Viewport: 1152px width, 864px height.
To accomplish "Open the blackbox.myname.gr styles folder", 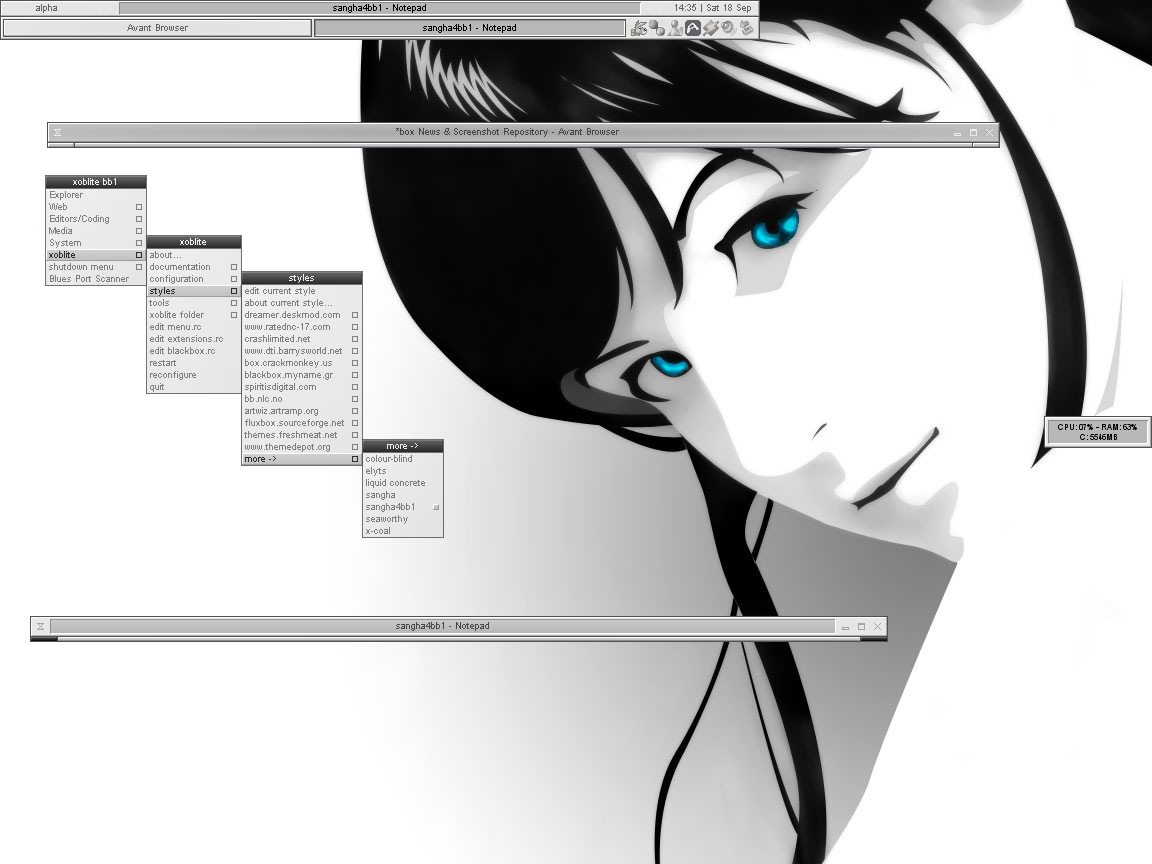I will (302, 375).
